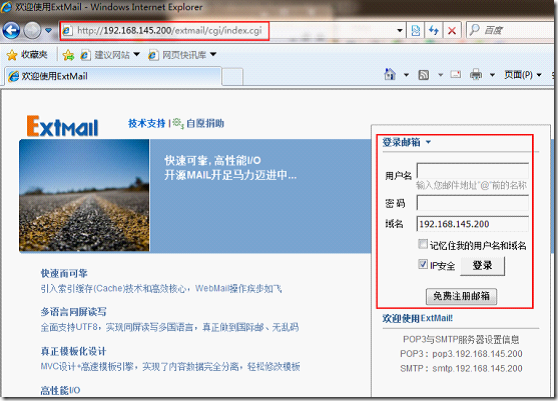The width and height of the screenshot is (558, 401).
Task: Click the Refresh arrows icon
Action: pyautogui.click(x=433, y=31)
